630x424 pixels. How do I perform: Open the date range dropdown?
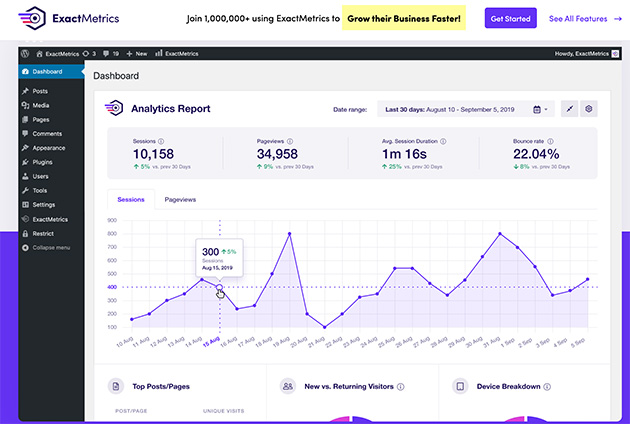coord(466,109)
